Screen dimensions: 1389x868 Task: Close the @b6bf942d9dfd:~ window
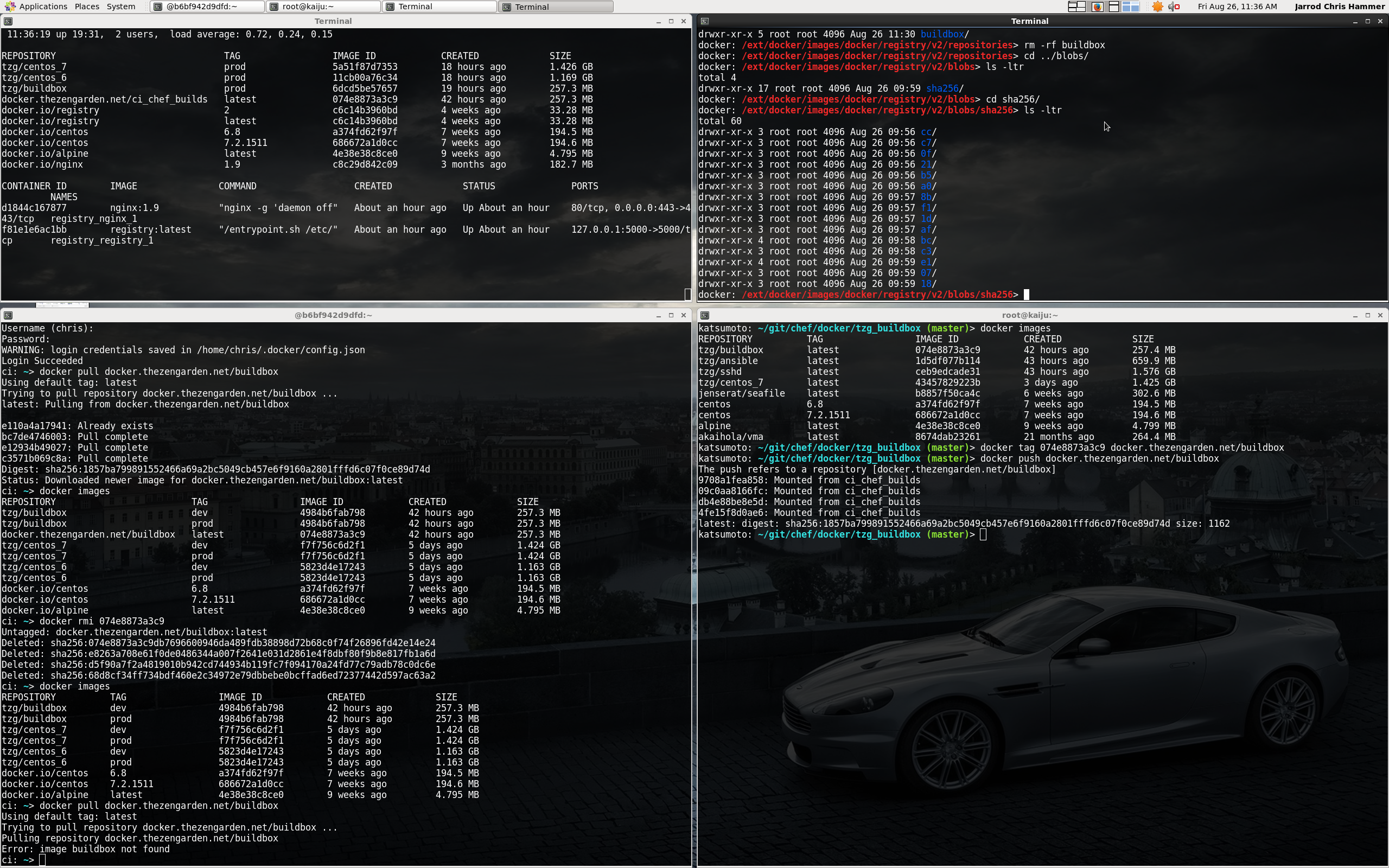pyautogui.click(x=684, y=315)
